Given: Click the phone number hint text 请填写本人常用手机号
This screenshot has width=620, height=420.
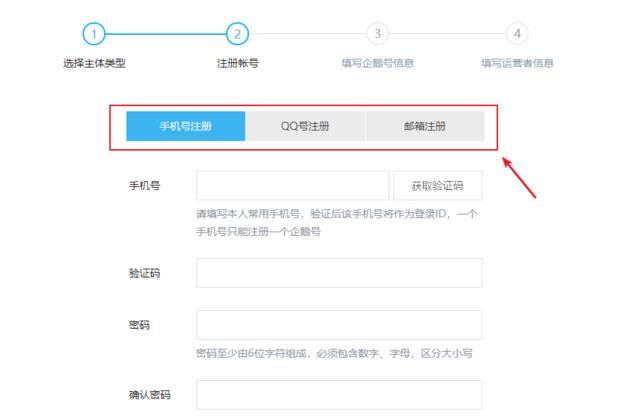Looking at the screenshot, I should [x=248, y=214].
